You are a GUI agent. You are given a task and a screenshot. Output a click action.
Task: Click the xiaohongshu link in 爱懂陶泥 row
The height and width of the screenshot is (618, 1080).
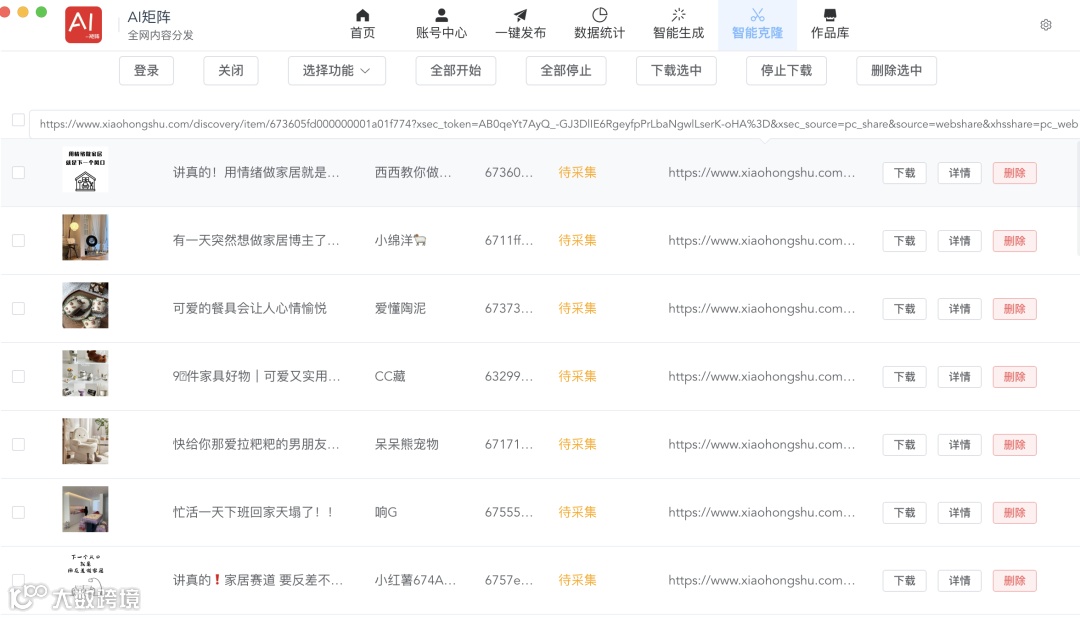[x=762, y=308]
